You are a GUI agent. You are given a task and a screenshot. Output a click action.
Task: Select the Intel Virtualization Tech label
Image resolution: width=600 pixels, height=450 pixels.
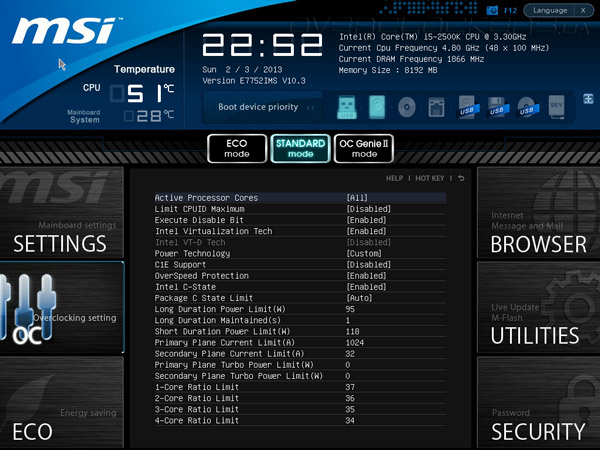tap(214, 231)
